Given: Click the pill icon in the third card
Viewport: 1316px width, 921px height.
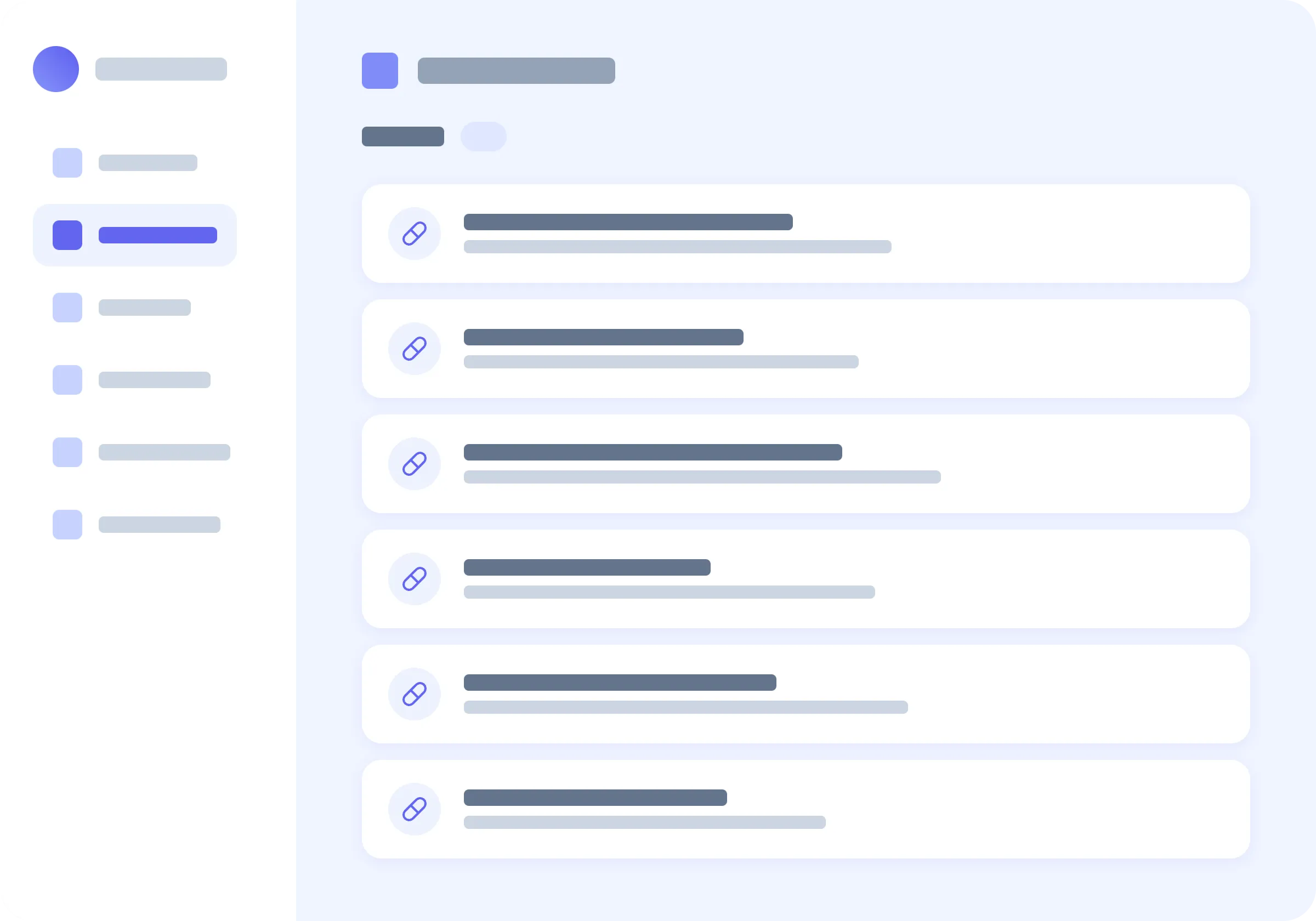Looking at the screenshot, I should coord(414,464).
